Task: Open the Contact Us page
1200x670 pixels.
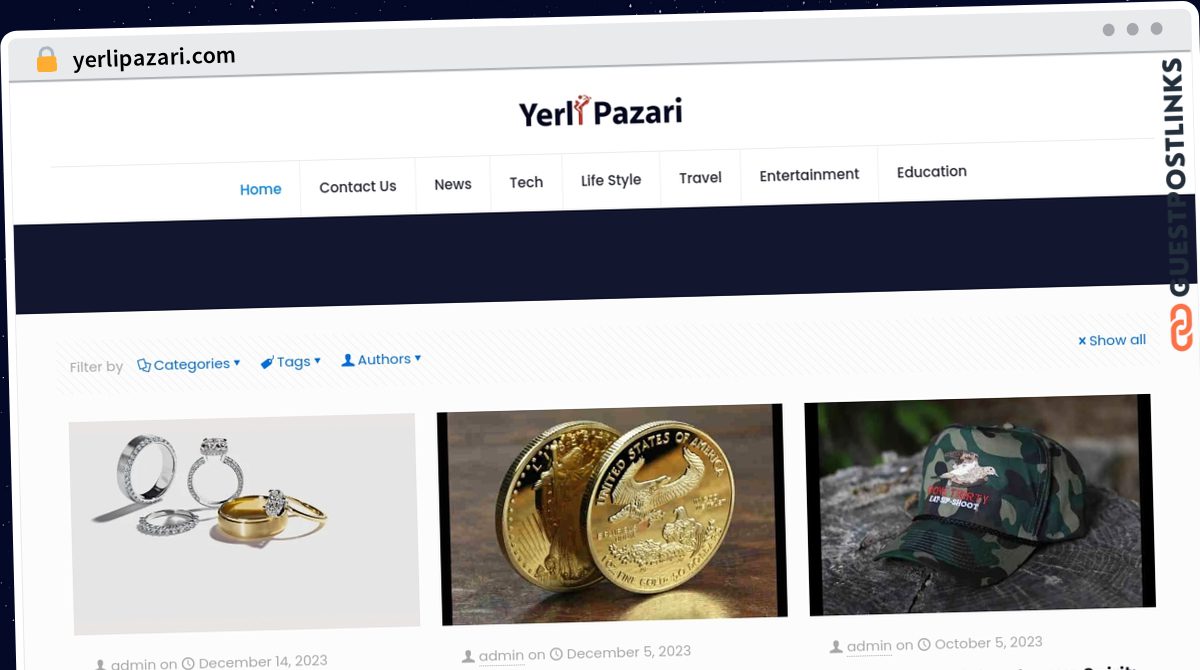Action: (x=358, y=186)
